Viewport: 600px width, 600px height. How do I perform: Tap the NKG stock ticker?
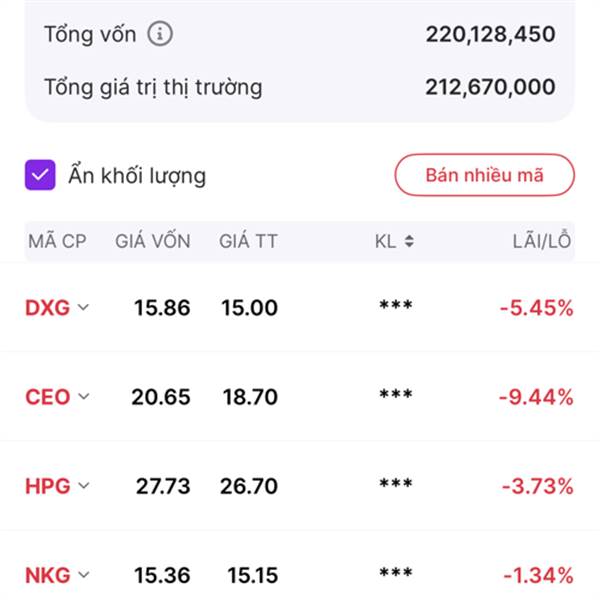click(47, 575)
